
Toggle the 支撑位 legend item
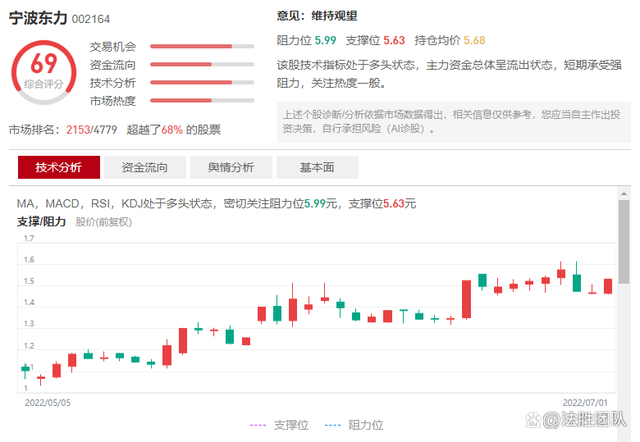[279, 425]
